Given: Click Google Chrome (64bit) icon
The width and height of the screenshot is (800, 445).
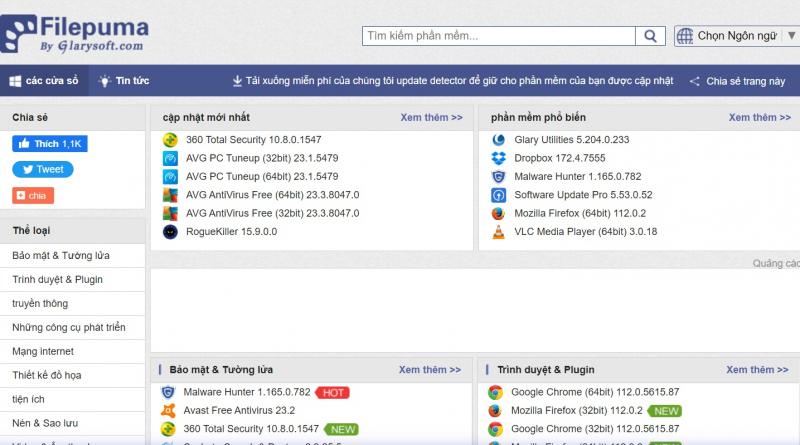Looking at the screenshot, I should [x=495, y=392].
